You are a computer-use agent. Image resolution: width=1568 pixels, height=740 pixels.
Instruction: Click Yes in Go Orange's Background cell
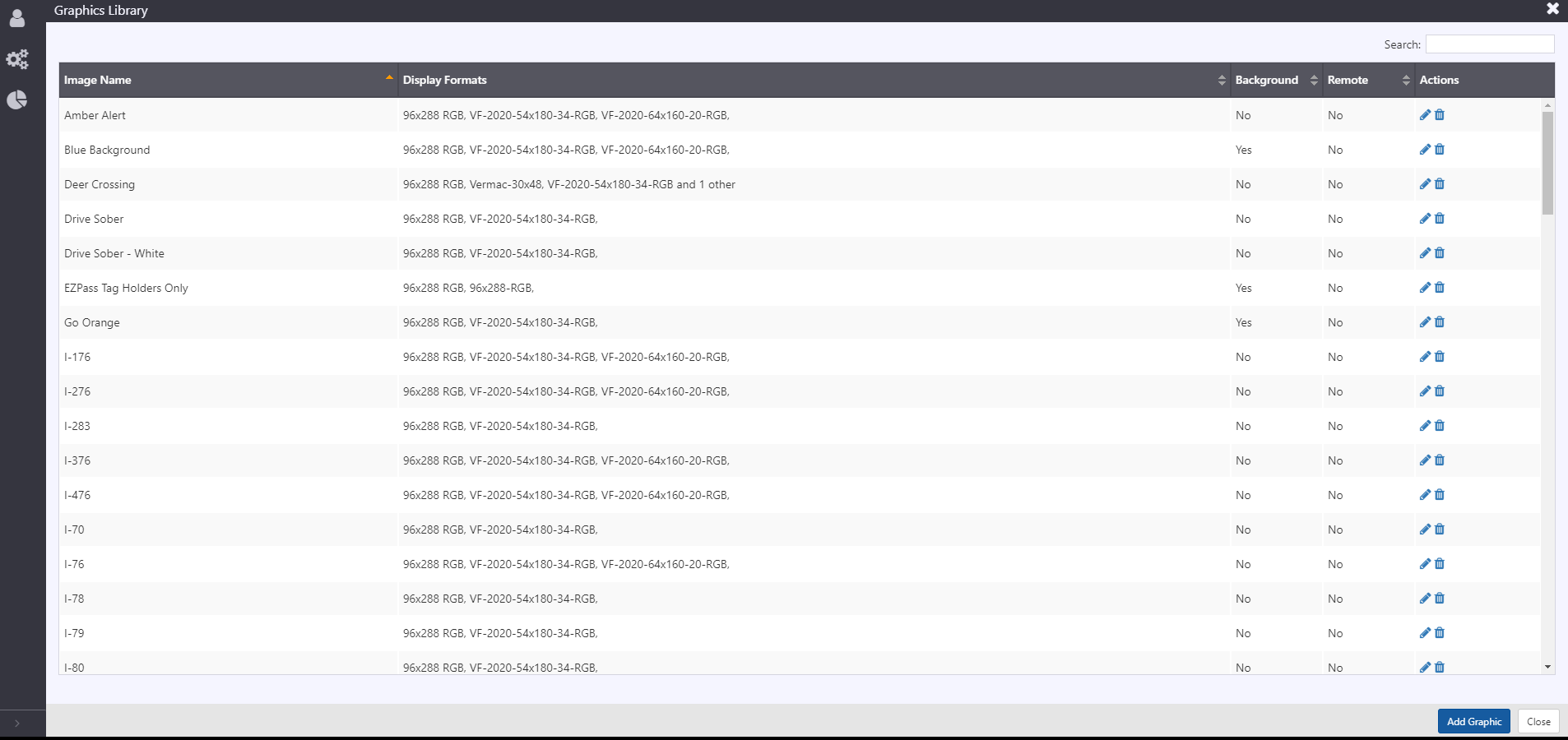1243,322
